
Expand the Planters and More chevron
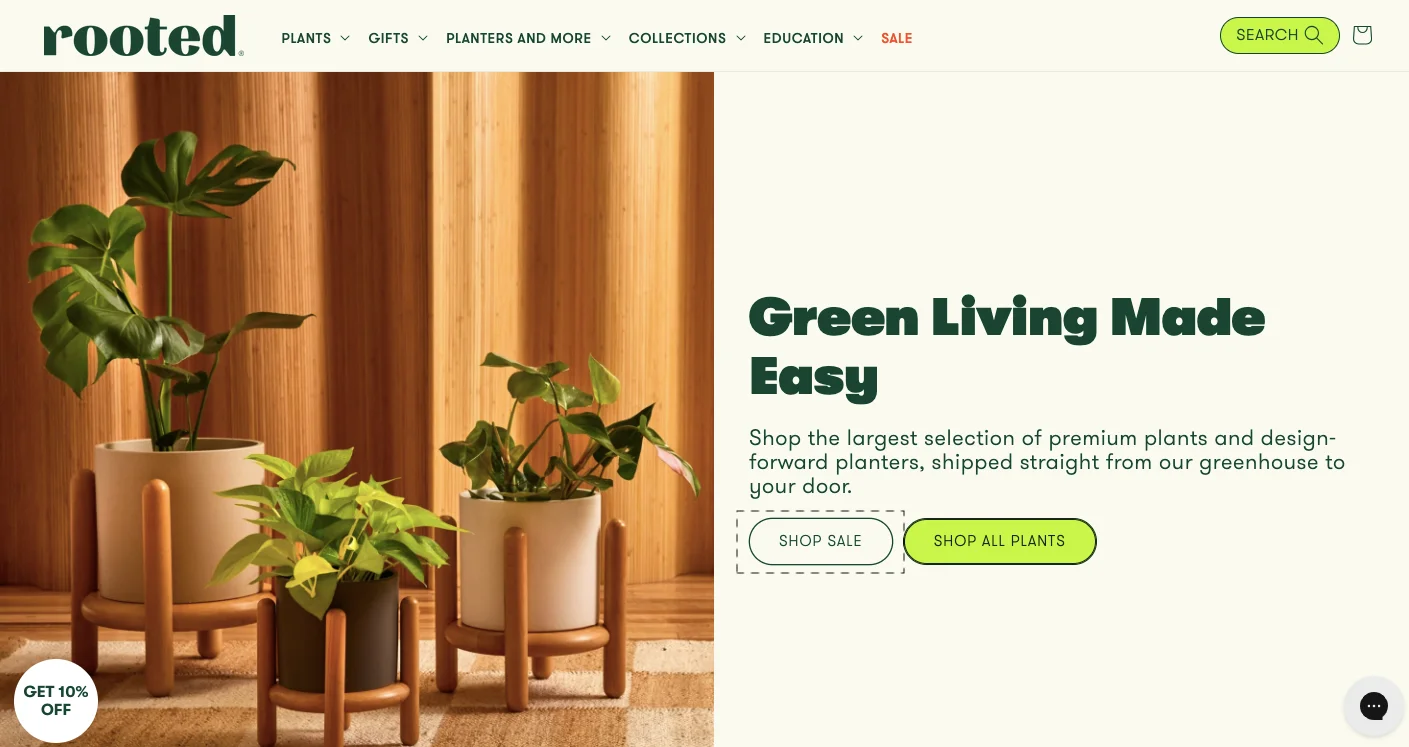606,38
